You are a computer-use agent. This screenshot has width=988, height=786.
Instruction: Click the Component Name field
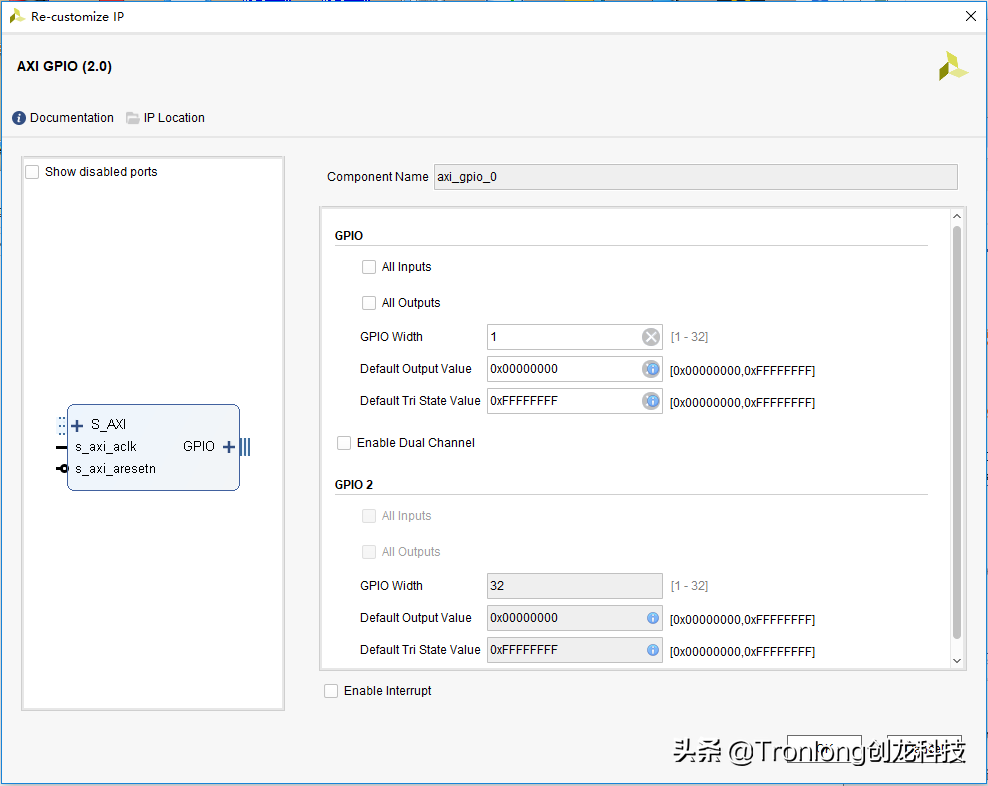point(696,177)
